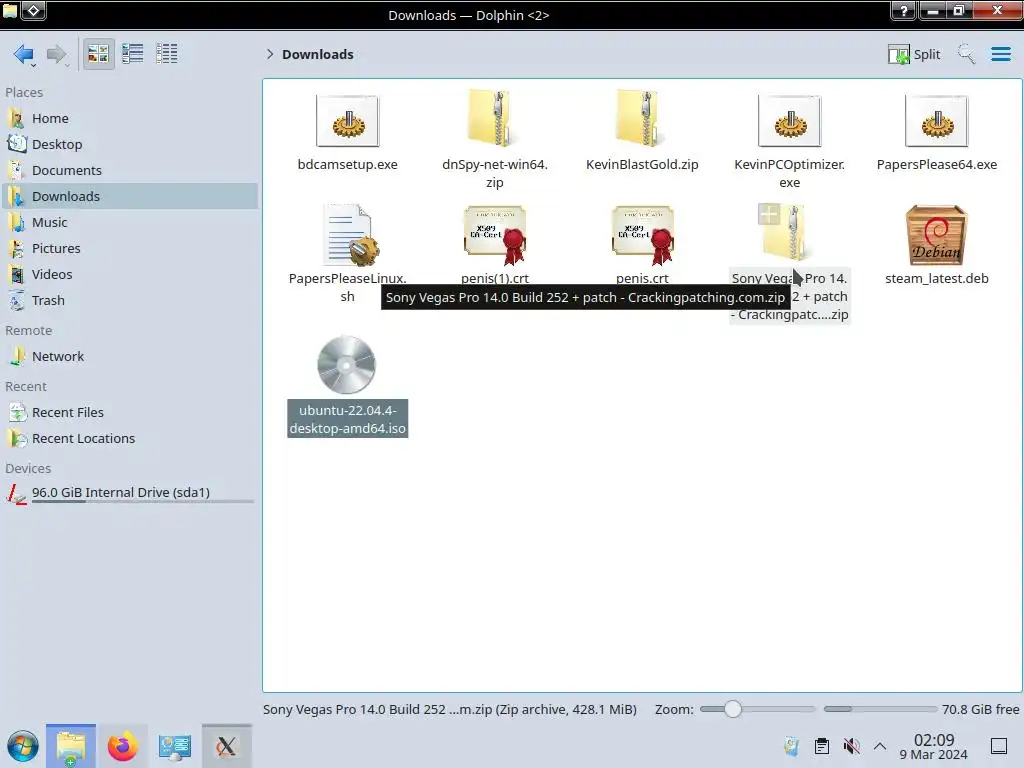This screenshot has height=768, width=1024.
Task: Open Documents in Places
Action: coord(130,170)
